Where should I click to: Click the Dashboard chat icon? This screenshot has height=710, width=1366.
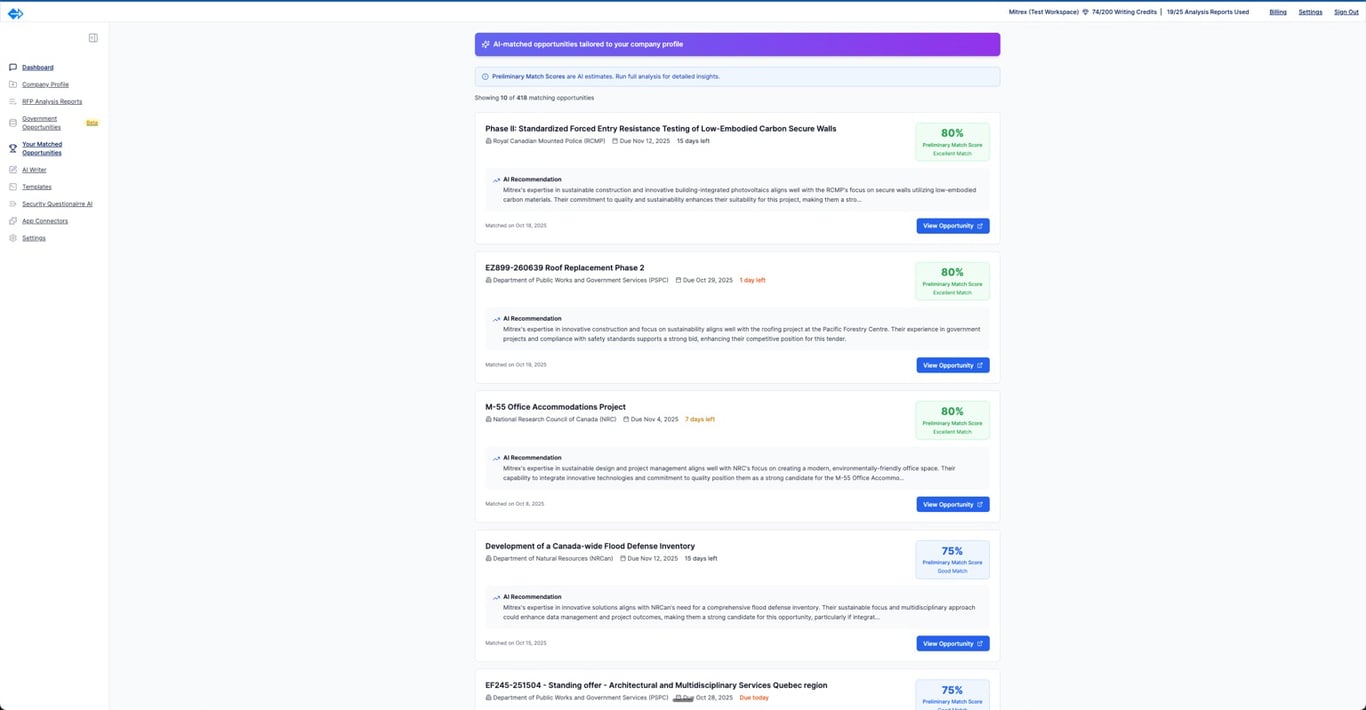(13, 67)
